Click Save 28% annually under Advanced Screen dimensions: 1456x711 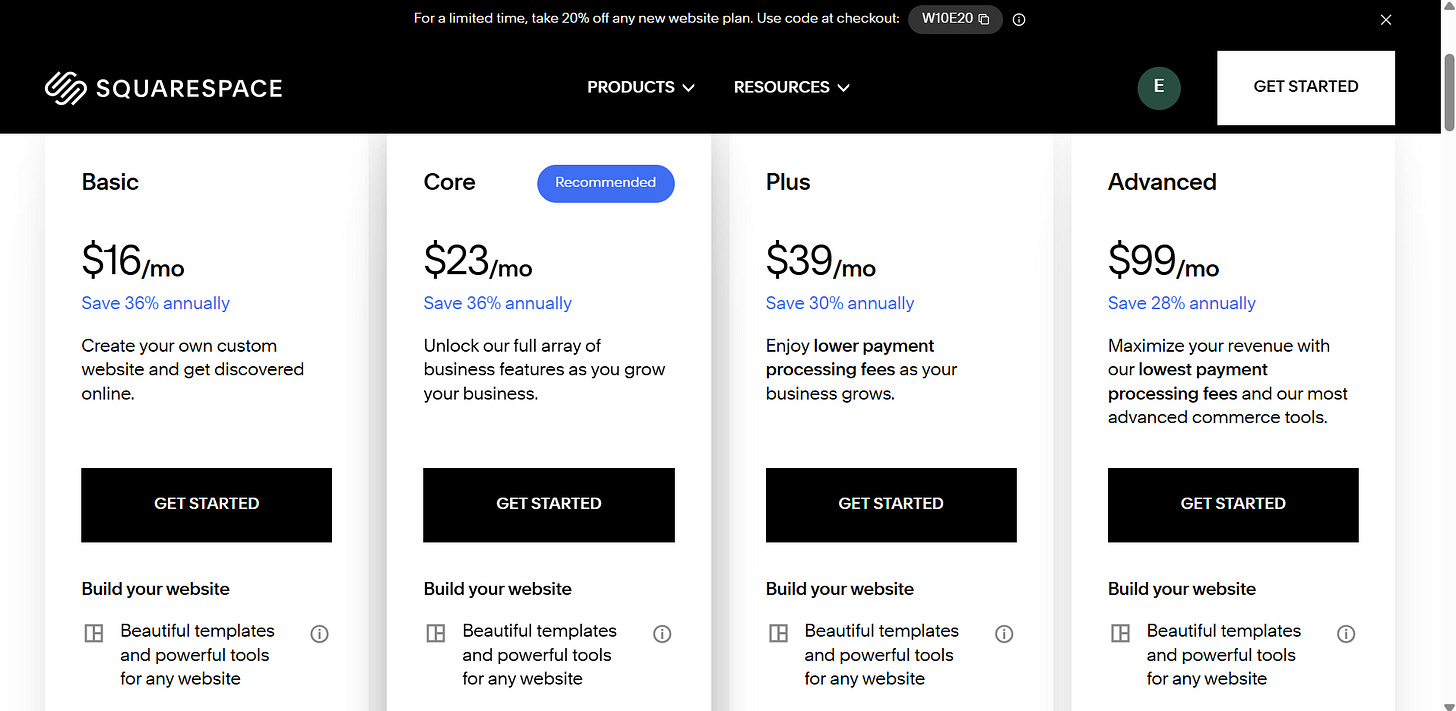[1182, 303]
